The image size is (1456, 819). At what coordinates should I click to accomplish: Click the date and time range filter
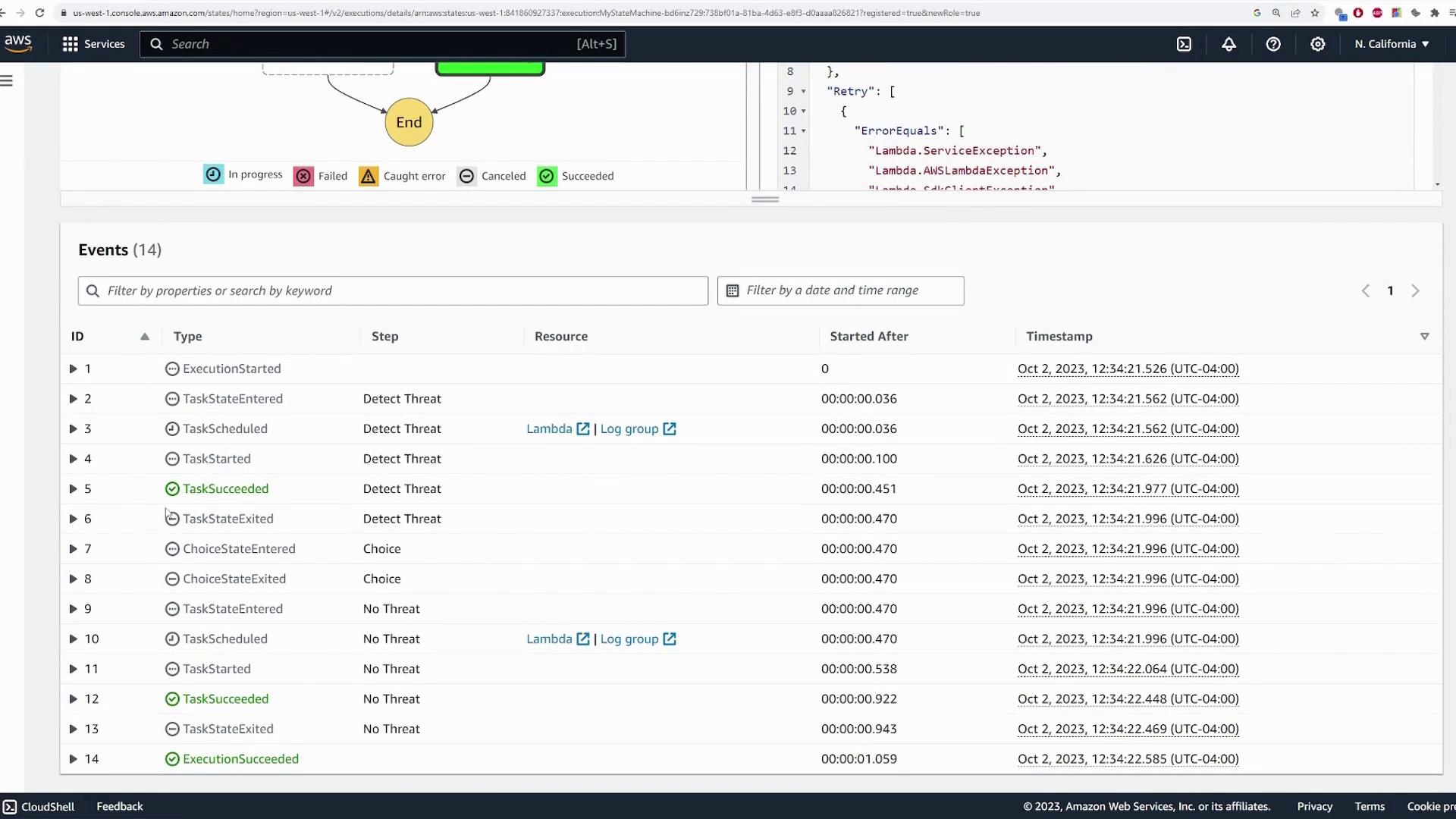[840, 290]
